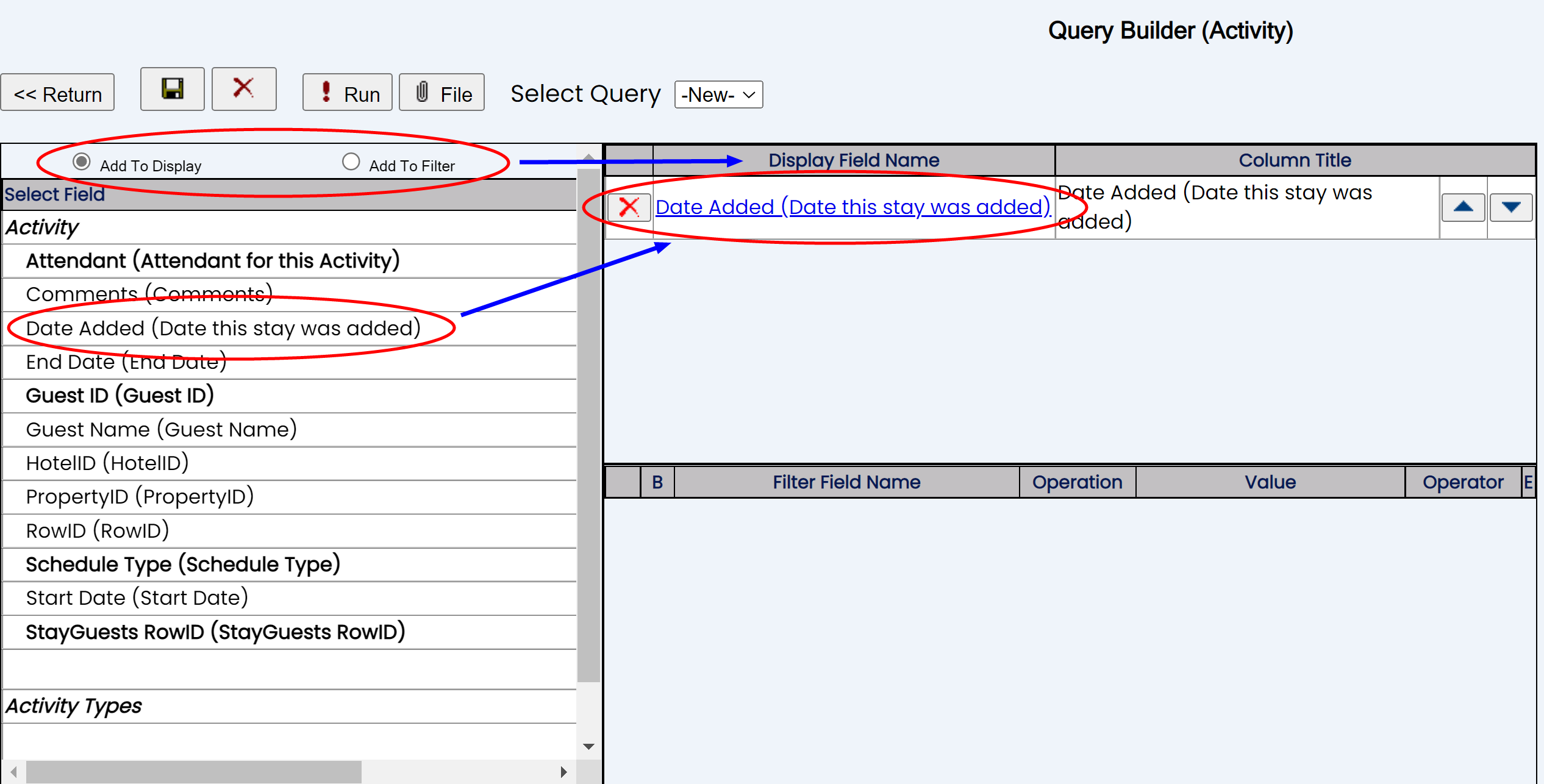Choose the Guest Name (Guest Name) field

point(290,430)
